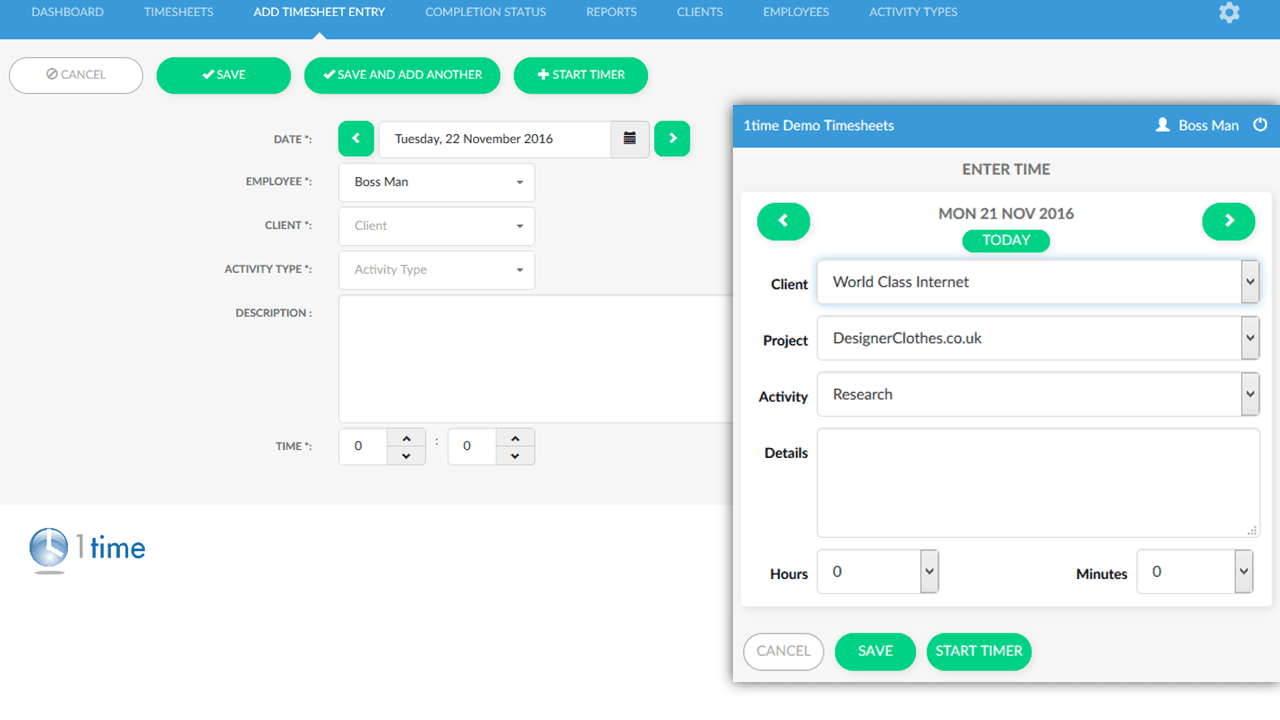Click the power logout icon

tap(1260, 125)
